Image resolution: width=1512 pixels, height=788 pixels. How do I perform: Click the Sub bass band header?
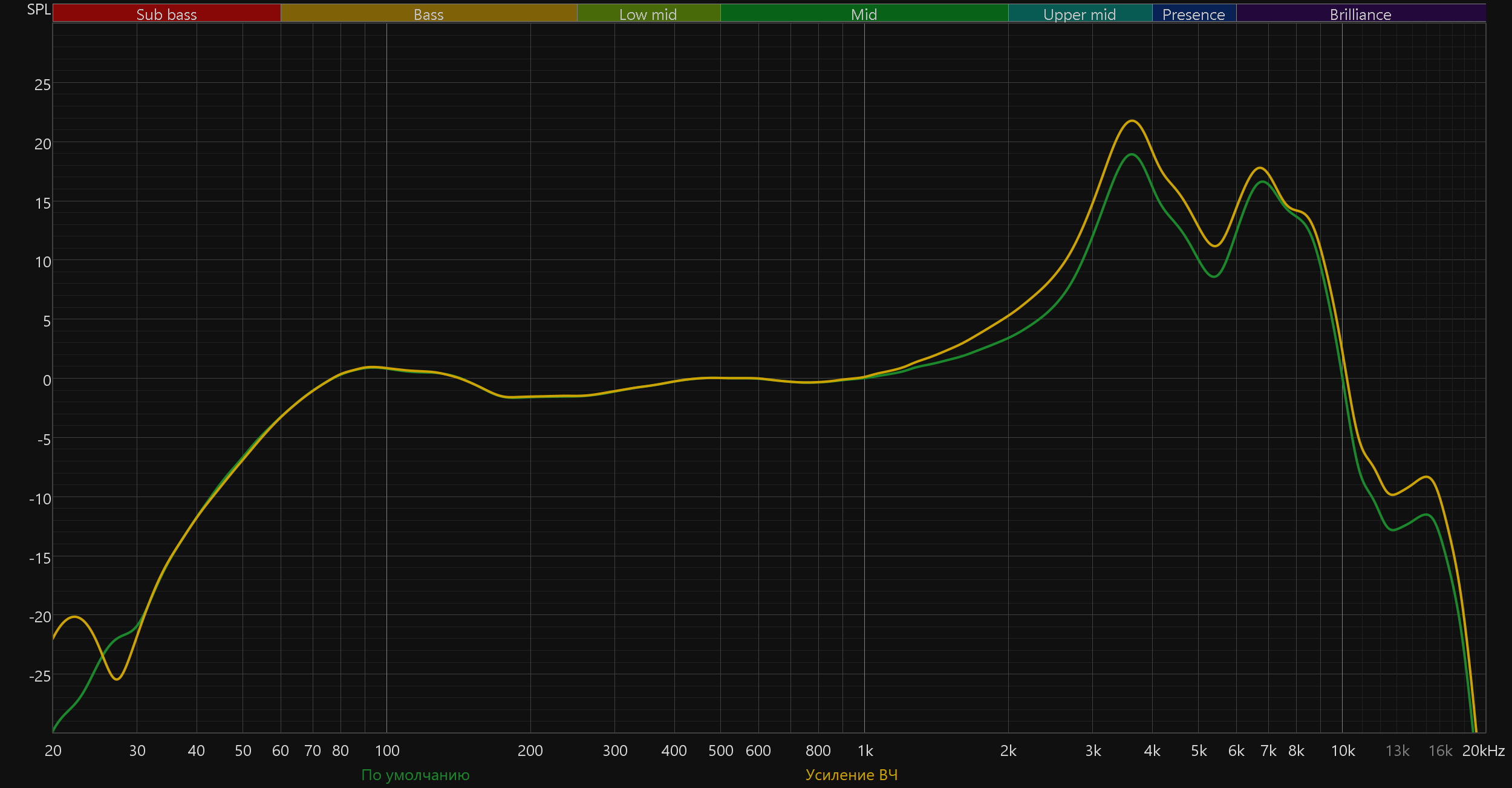pyautogui.click(x=166, y=14)
